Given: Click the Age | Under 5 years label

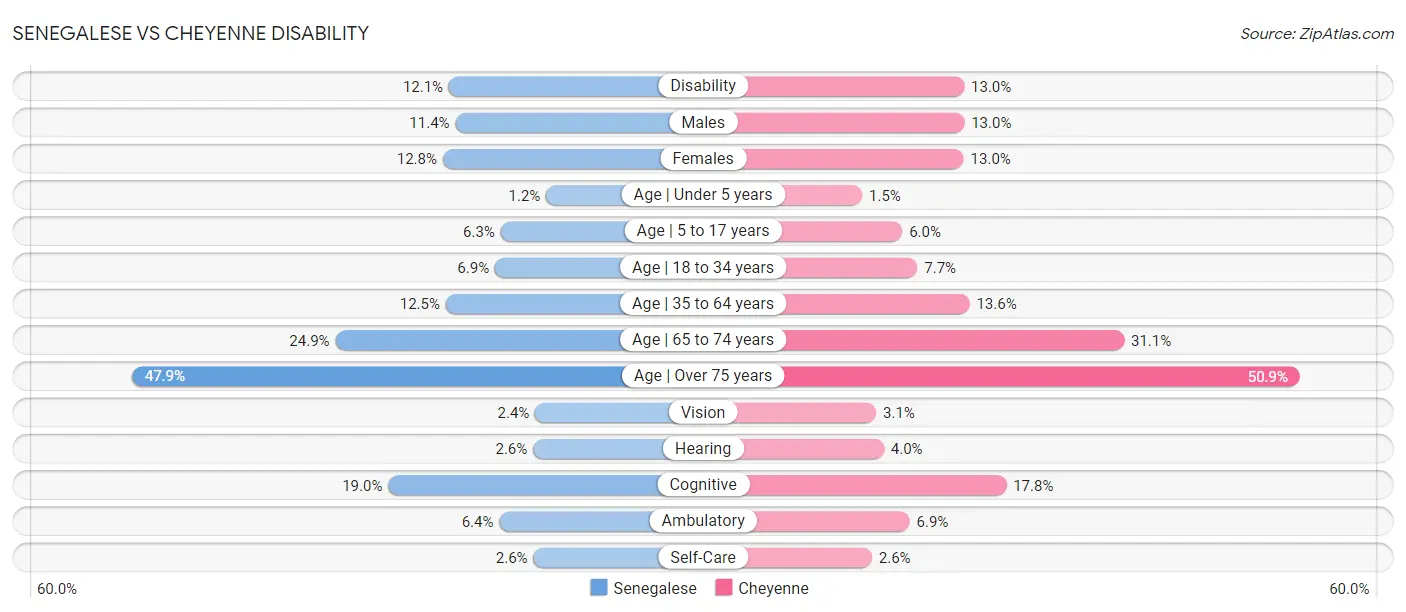Looking at the screenshot, I should click(x=703, y=194).
